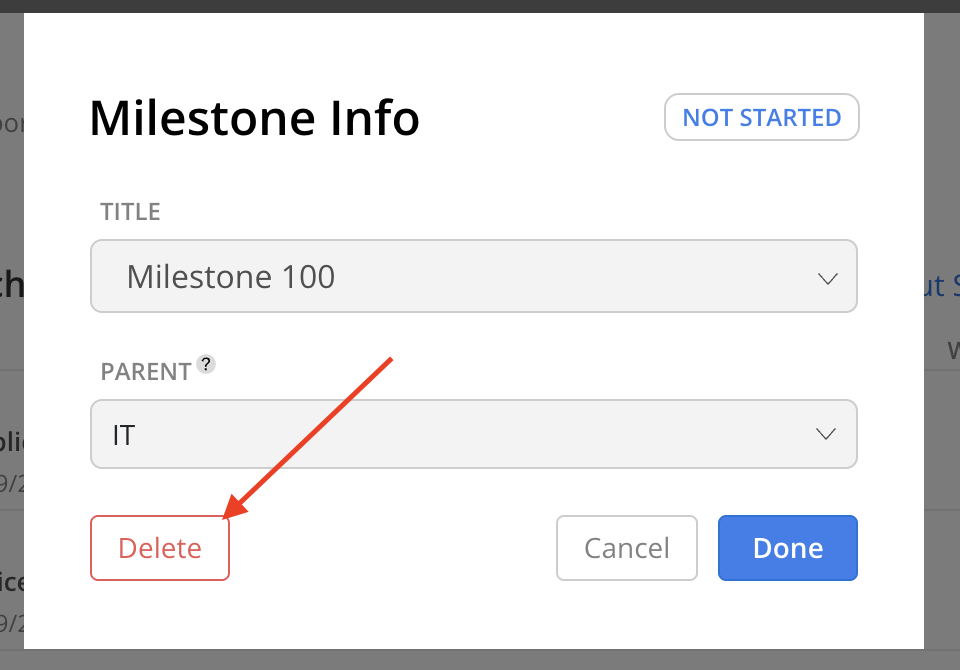Expand the Title dropdown chevron arrow
The width and height of the screenshot is (960, 670).
(828, 279)
